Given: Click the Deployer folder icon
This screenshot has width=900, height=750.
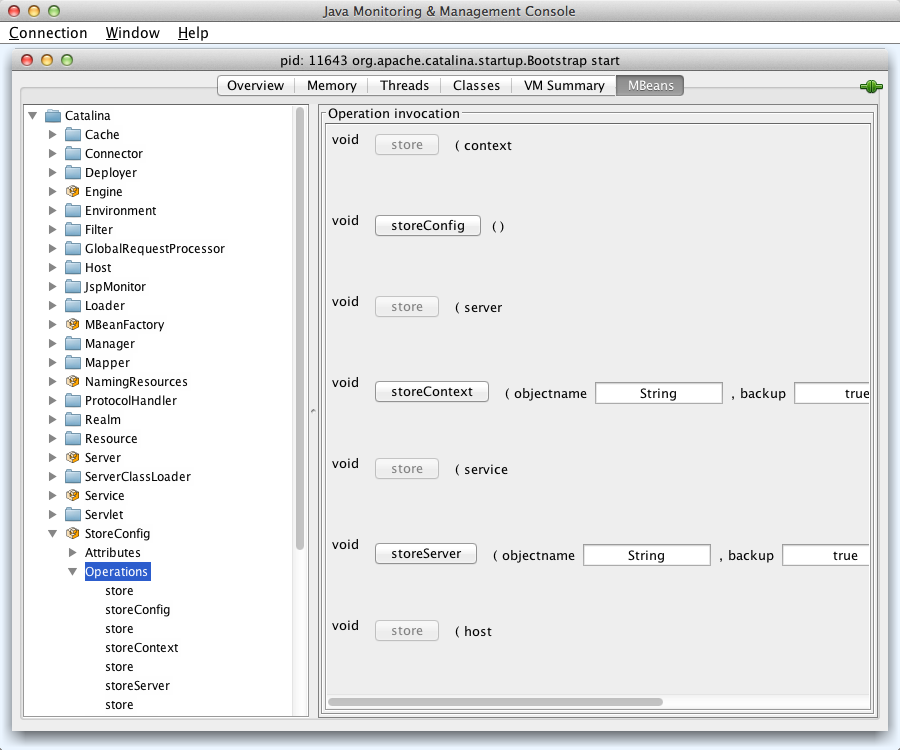Looking at the screenshot, I should coord(73,173).
